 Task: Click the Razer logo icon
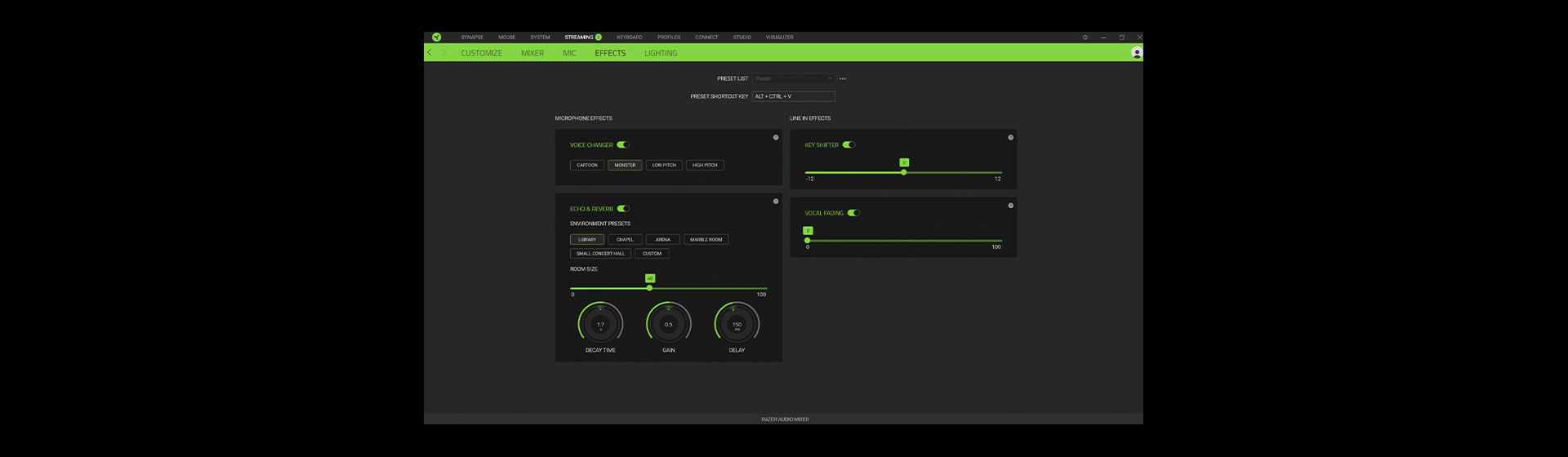click(x=437, y=37)
